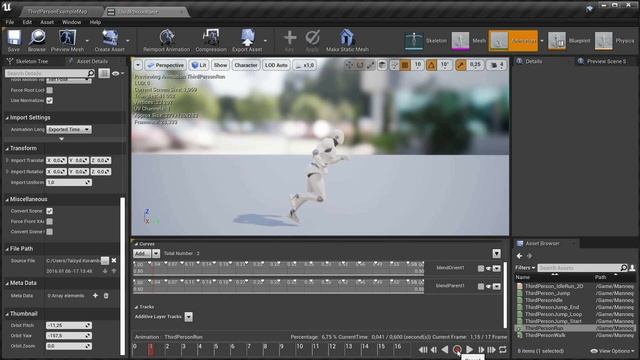The height and width of the screenshot is (360, 640).
Task: Go back in Asset Browser history
Action: (x=519, y=256)
